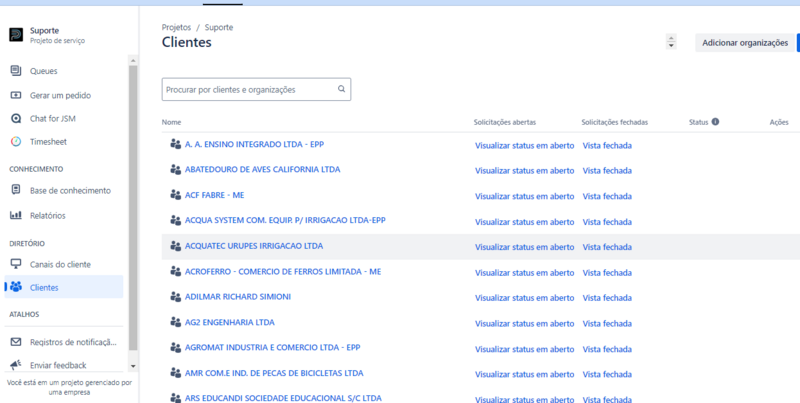
Task: Click organization icon beside ACF FABRE - ME
Action: pos(176,195)
